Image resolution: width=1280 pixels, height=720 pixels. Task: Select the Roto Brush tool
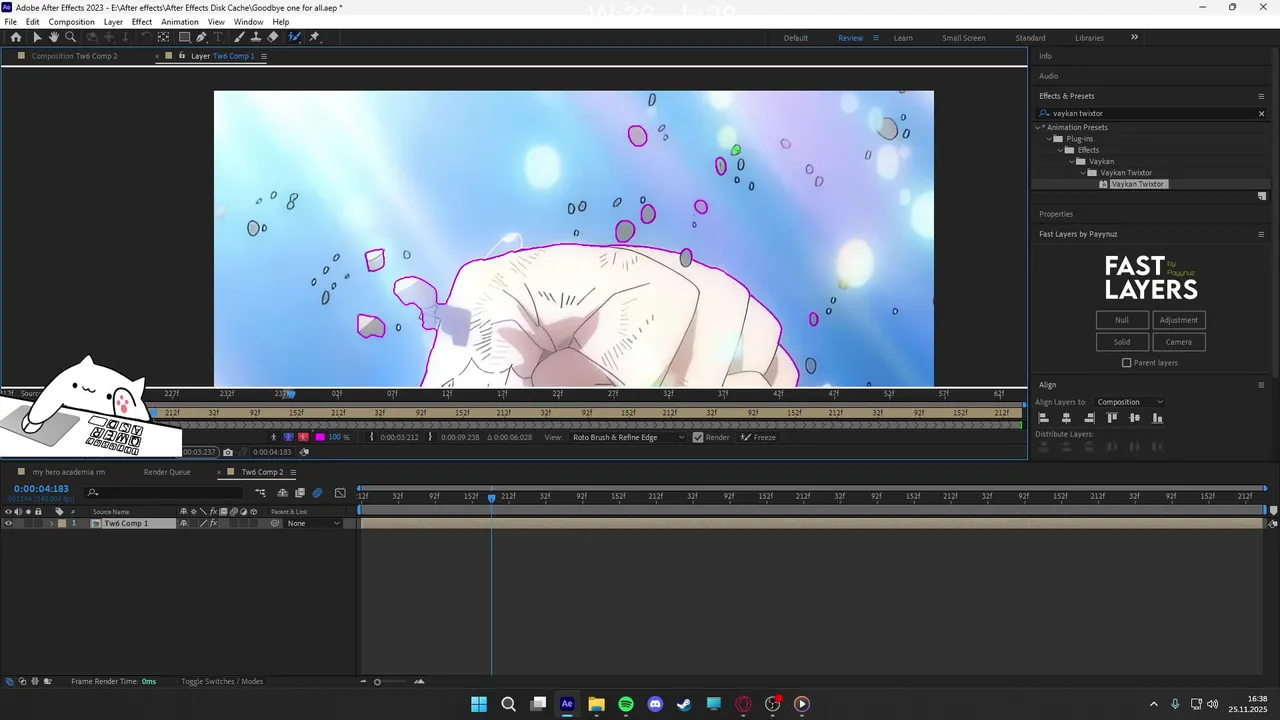[x=294, y=37]
